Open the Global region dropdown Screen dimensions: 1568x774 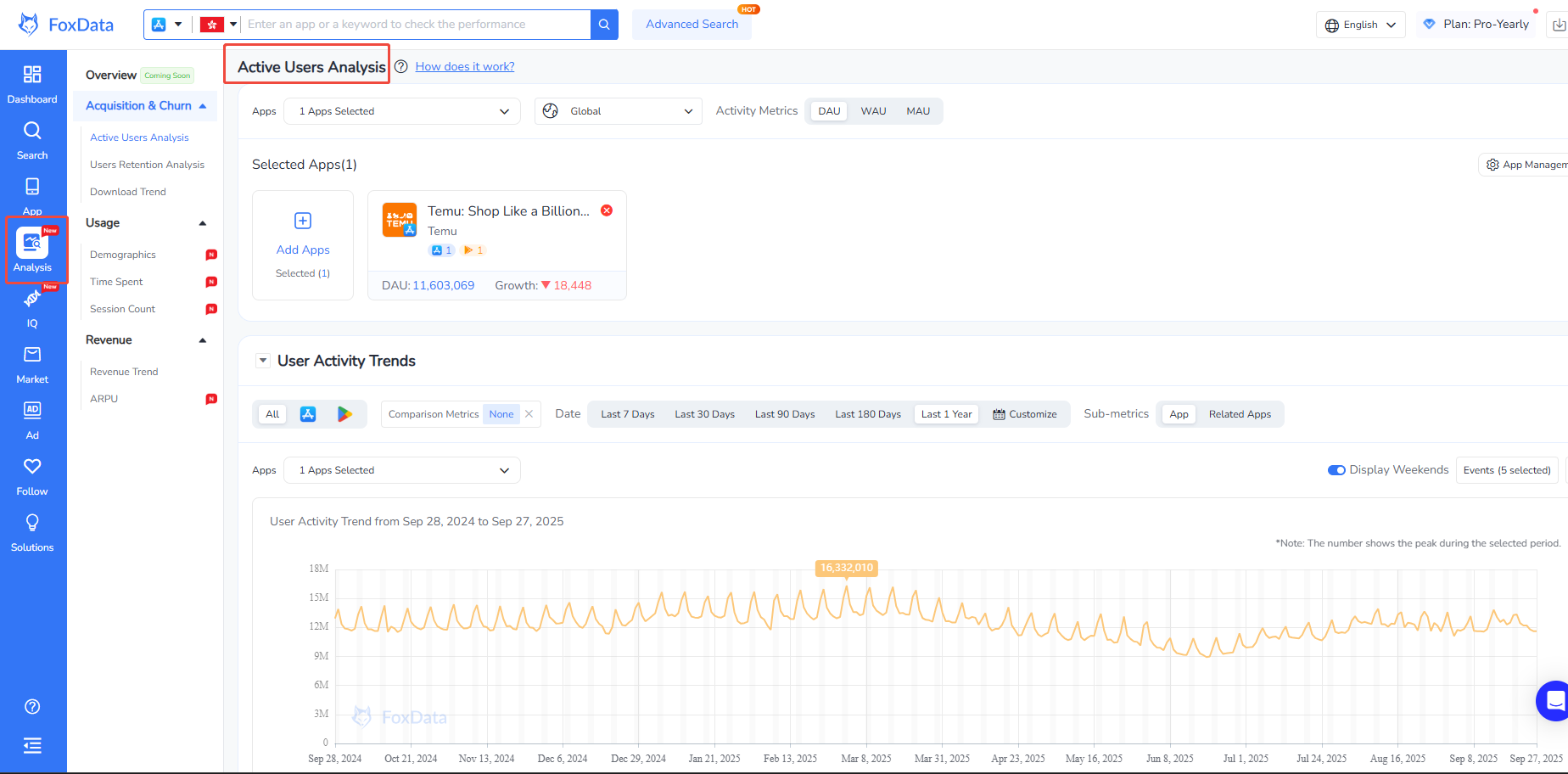(618, 111)
